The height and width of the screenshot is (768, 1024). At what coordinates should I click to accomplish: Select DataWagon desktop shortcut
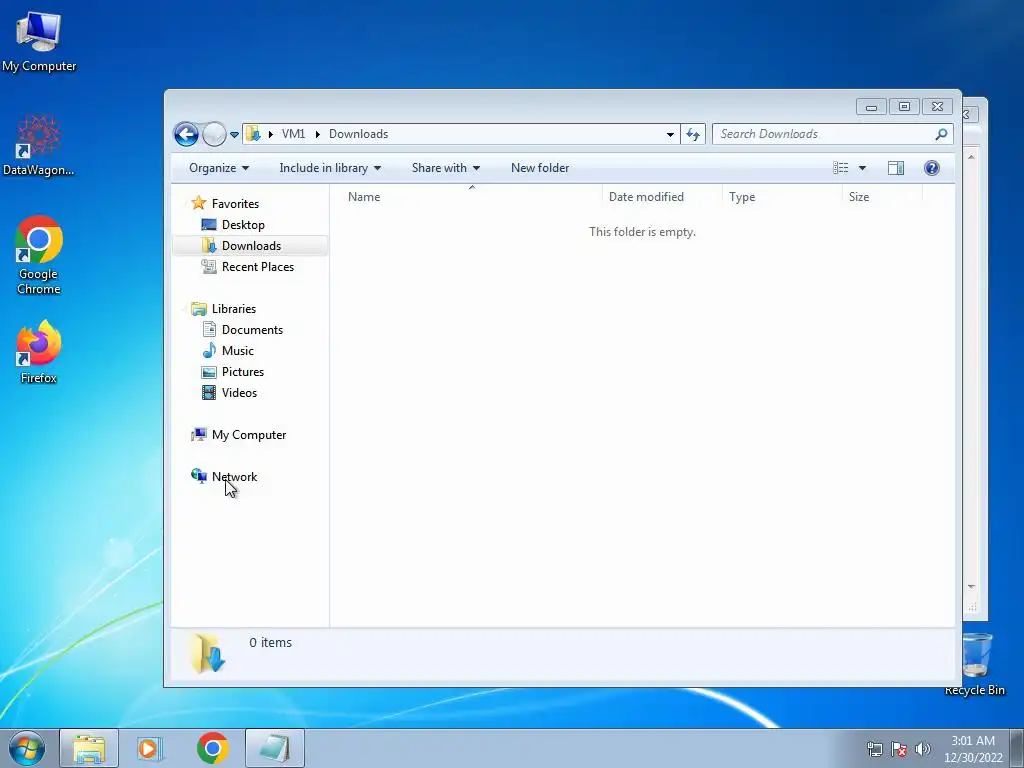pyautogui.click(x=39, y=146)
